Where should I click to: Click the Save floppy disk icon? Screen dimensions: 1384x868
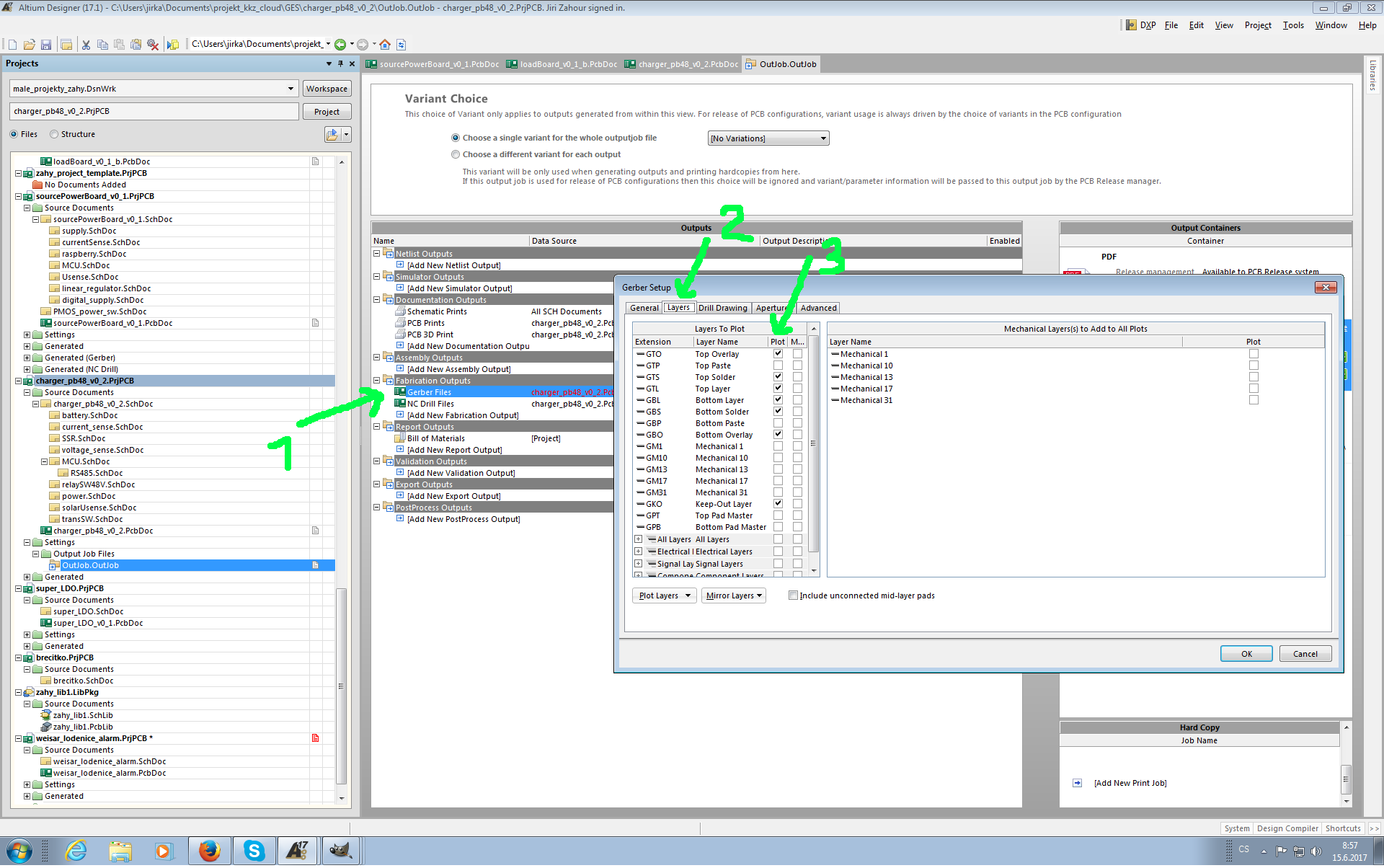click(46, 45)
